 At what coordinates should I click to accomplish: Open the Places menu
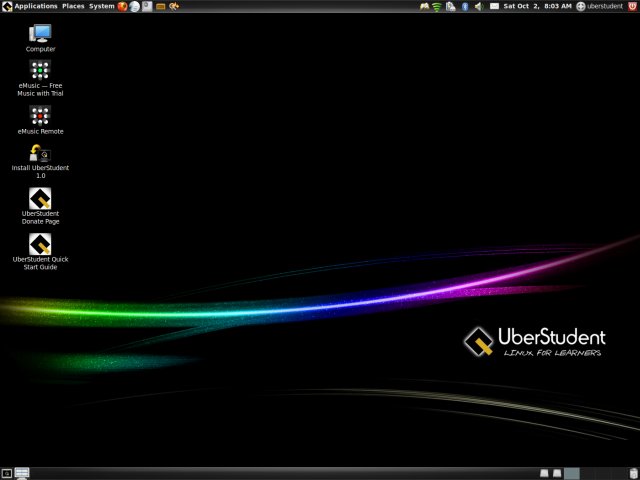click(x=73, y=6)
